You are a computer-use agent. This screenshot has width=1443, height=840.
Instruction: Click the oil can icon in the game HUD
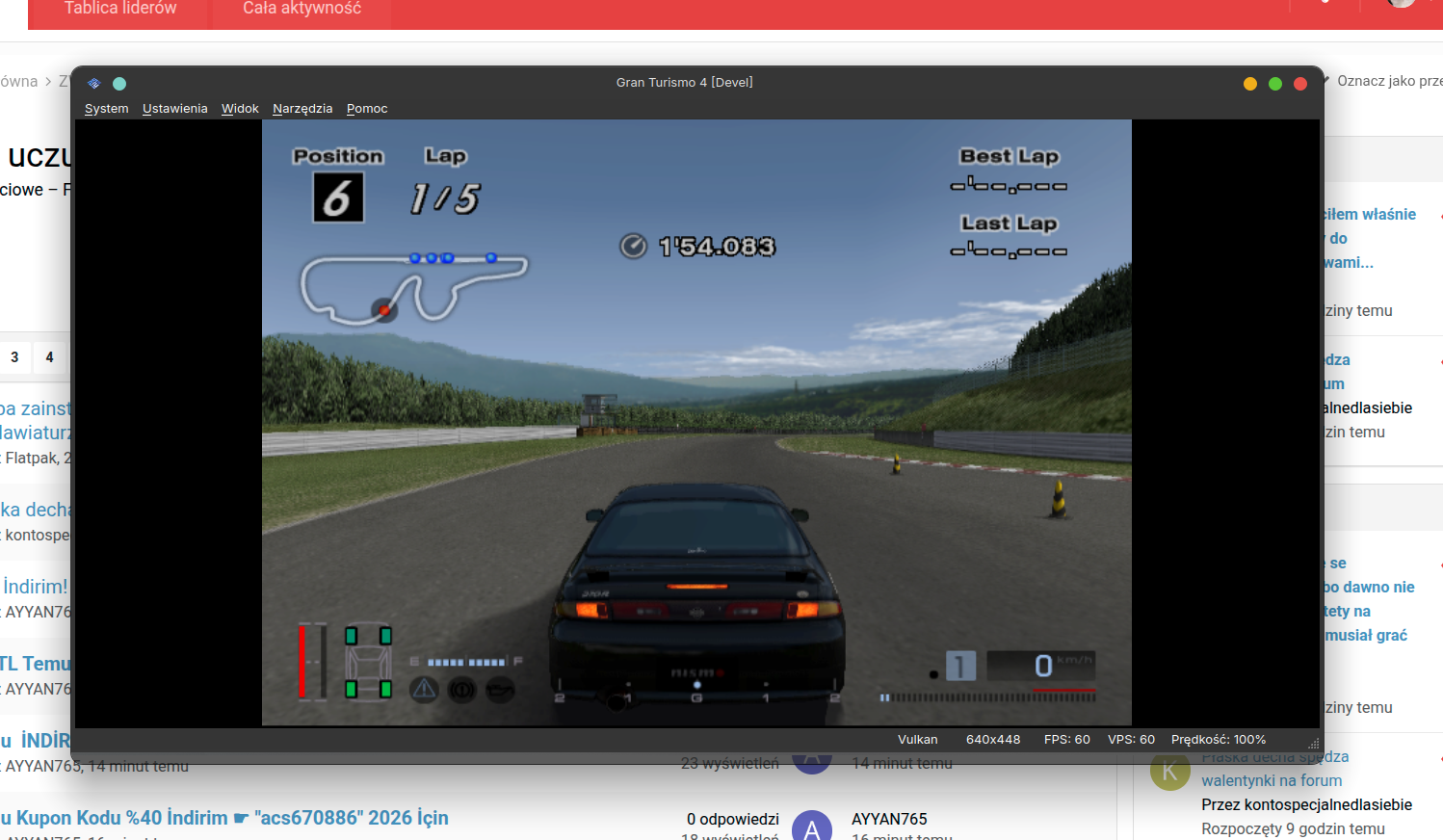(500, 690)
